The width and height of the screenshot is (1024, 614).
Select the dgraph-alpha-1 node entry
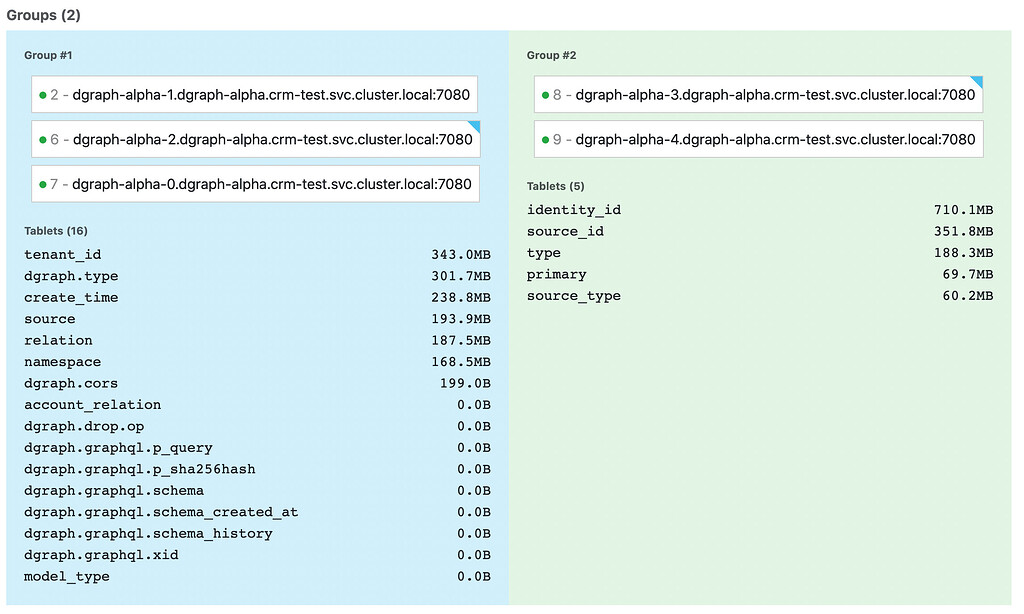pos(253,93)
